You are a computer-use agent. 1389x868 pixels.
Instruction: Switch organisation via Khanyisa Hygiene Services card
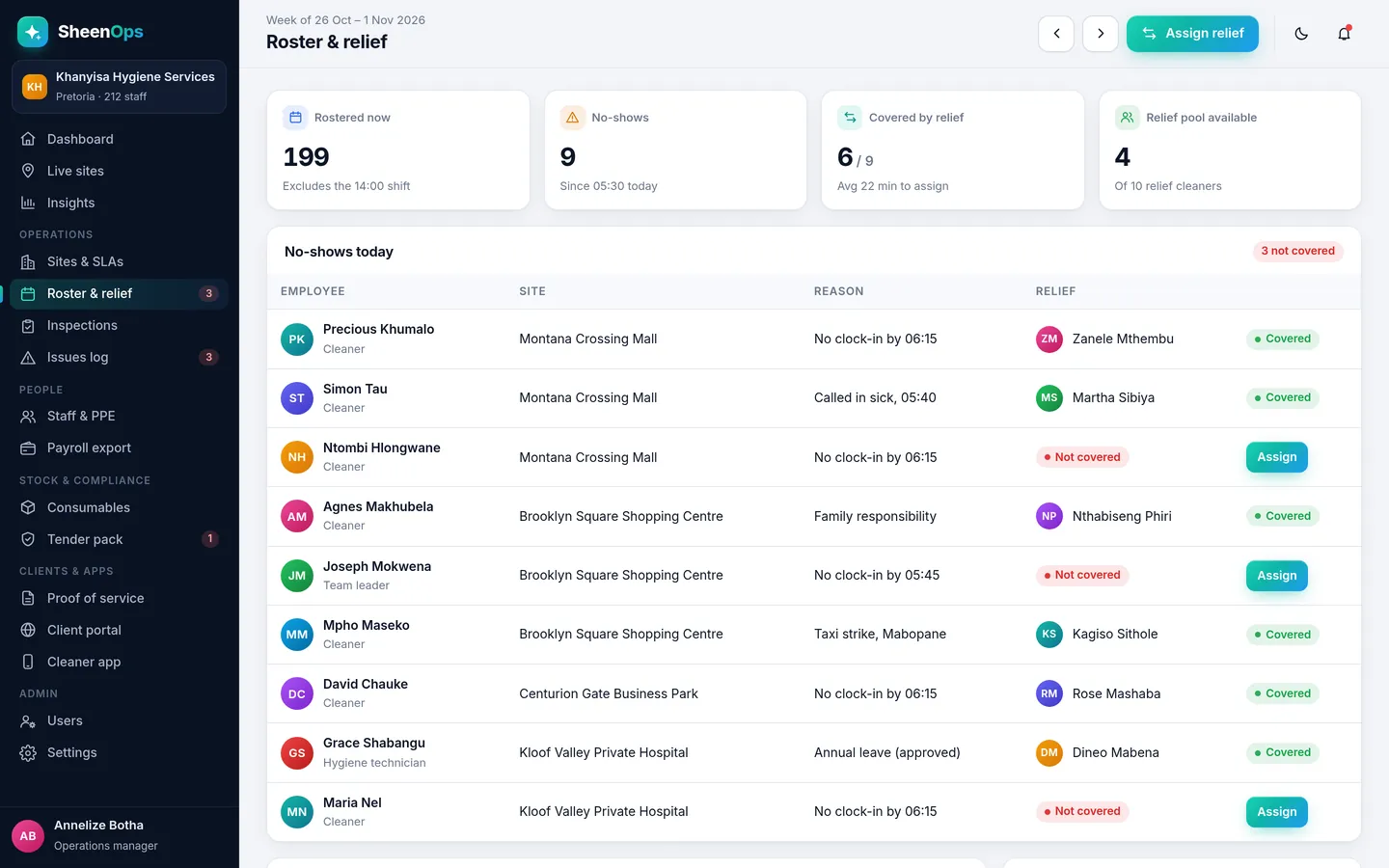(120, 87)
